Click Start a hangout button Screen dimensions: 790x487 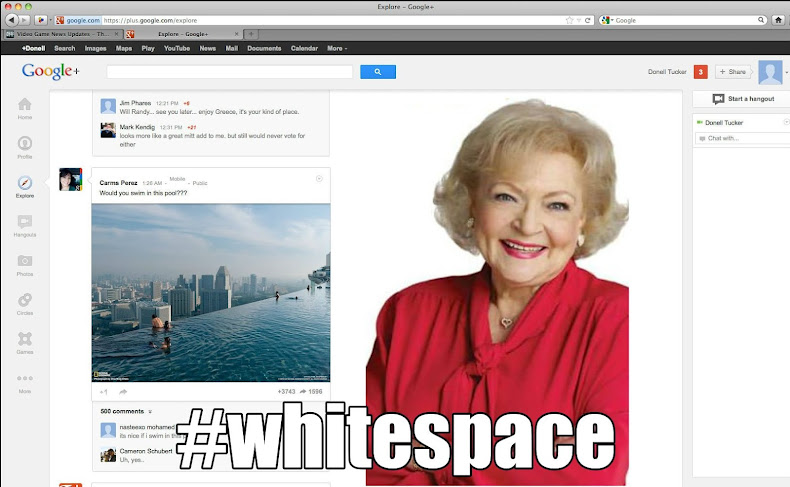tap(742, 99)
